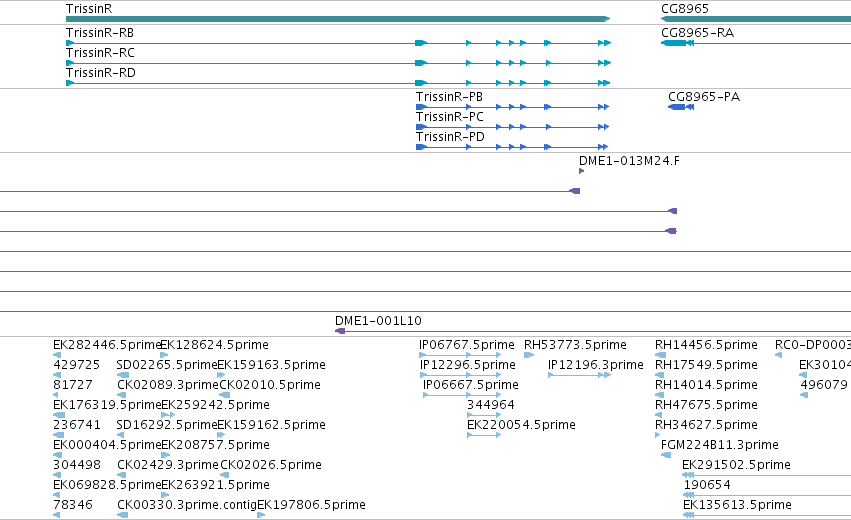Screen dimensions: 851x520
Task: Open the DME1-001L10 BAC clone label
Action: click(378, 321)
